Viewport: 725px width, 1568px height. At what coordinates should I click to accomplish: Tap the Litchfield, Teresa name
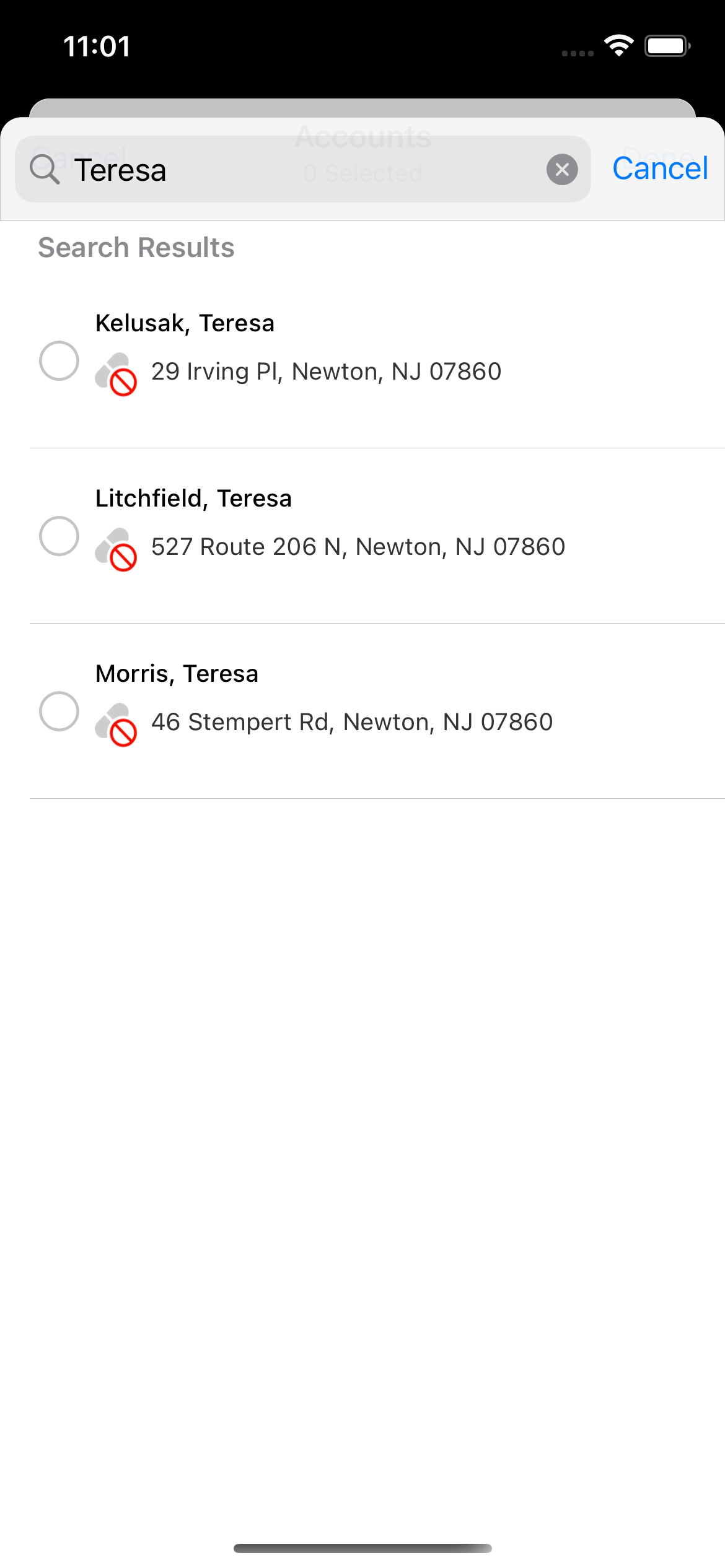point(193,499)
